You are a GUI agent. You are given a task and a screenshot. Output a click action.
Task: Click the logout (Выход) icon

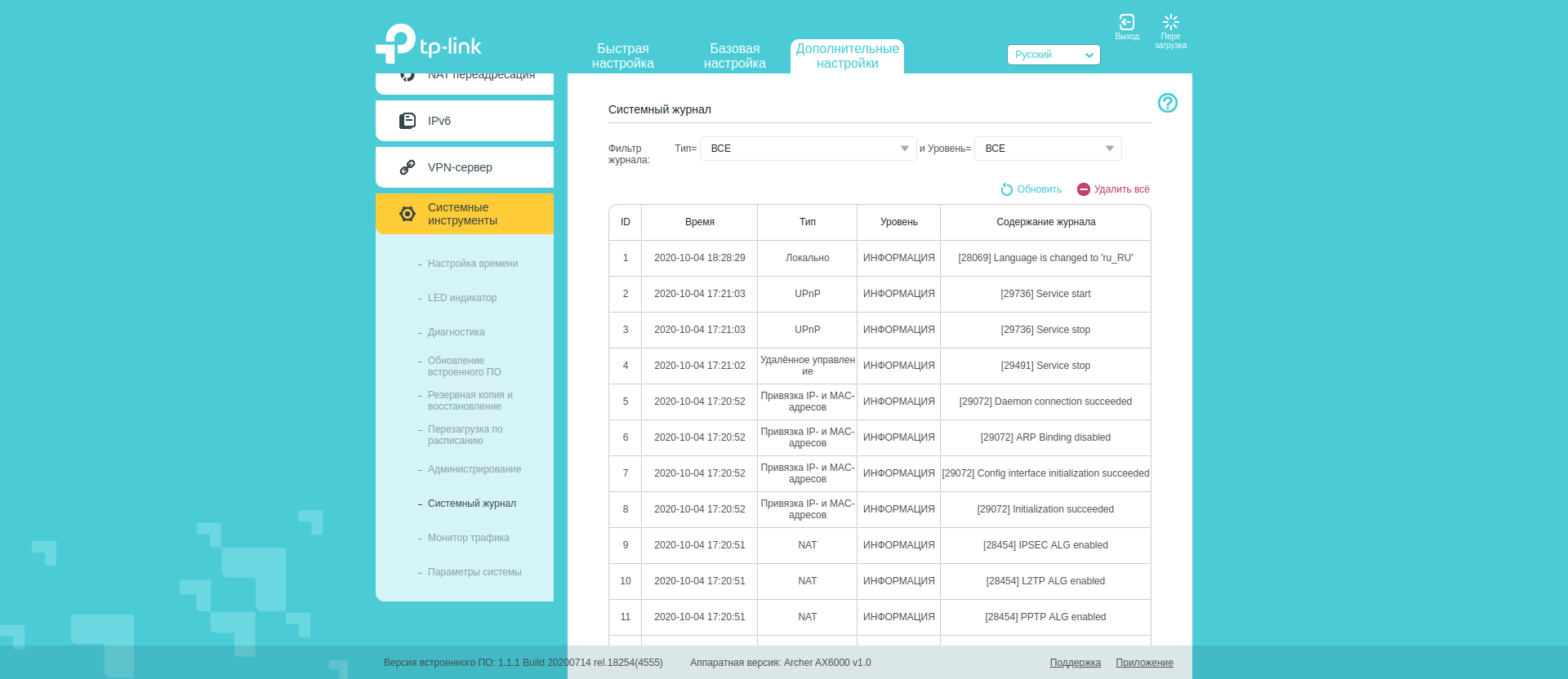[x=1126, y=22]
